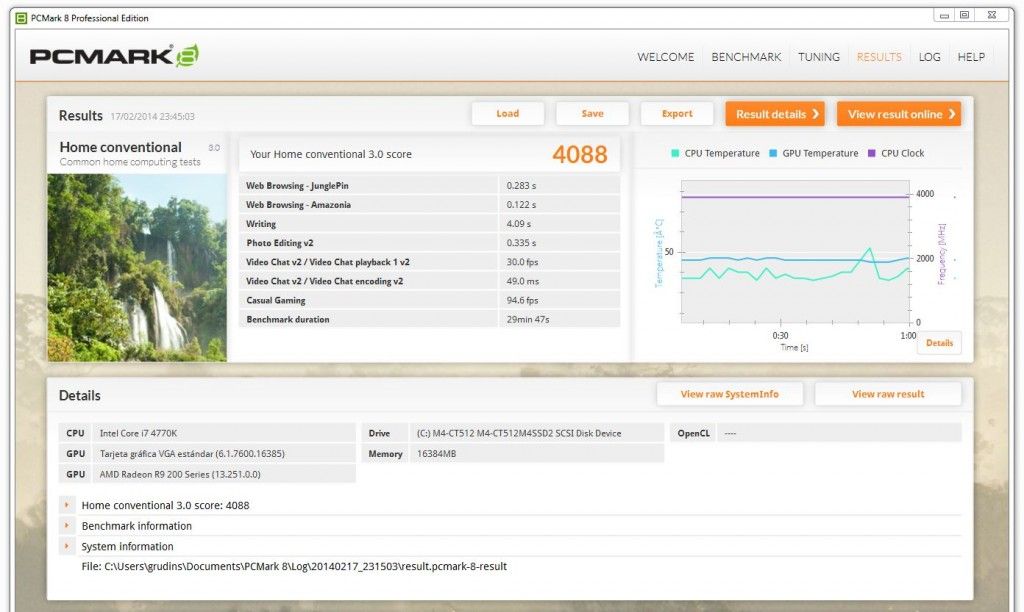Open the TUNING tab

point(819,57)
